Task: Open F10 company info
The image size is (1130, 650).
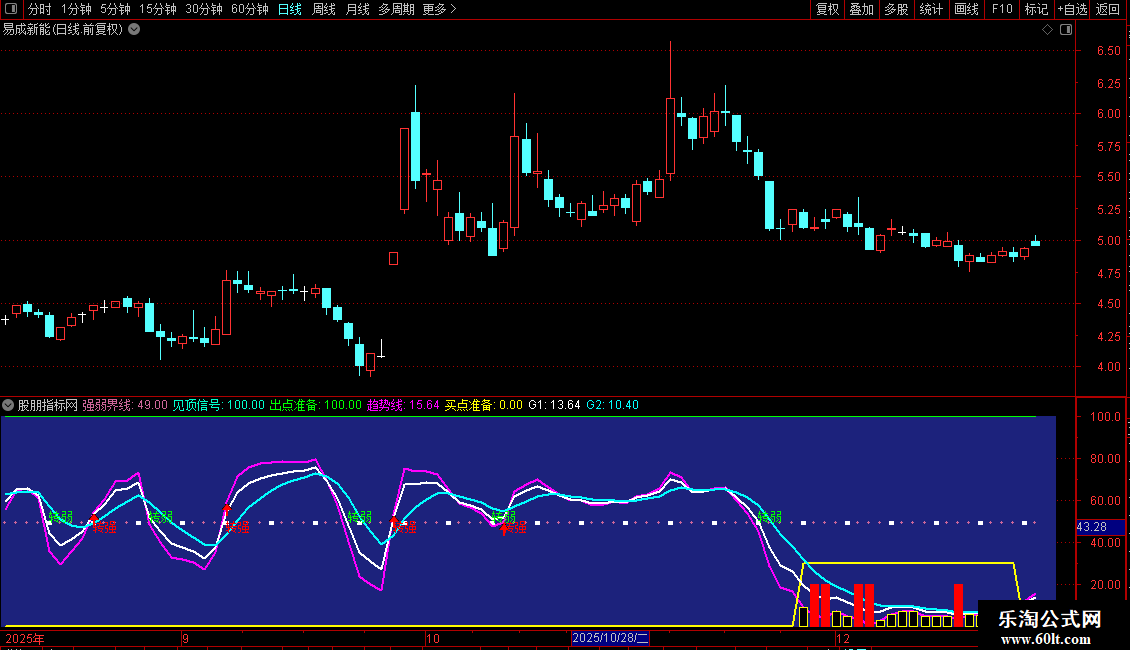Action: tap(1002, 9)
